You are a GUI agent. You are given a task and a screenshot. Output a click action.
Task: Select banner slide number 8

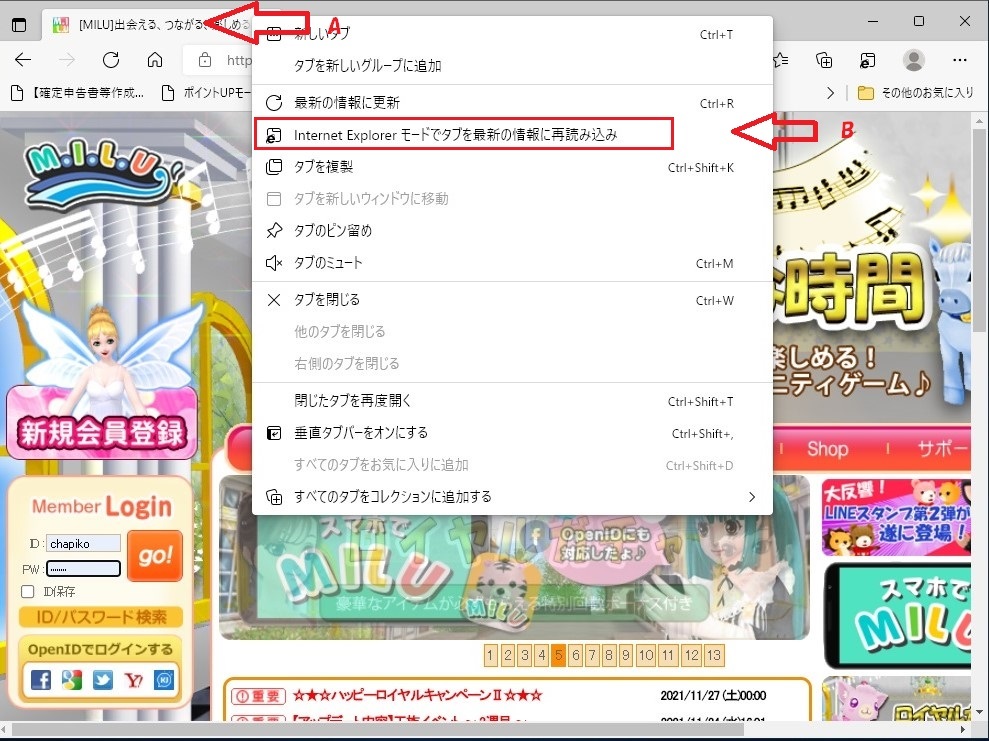point(609,655)
